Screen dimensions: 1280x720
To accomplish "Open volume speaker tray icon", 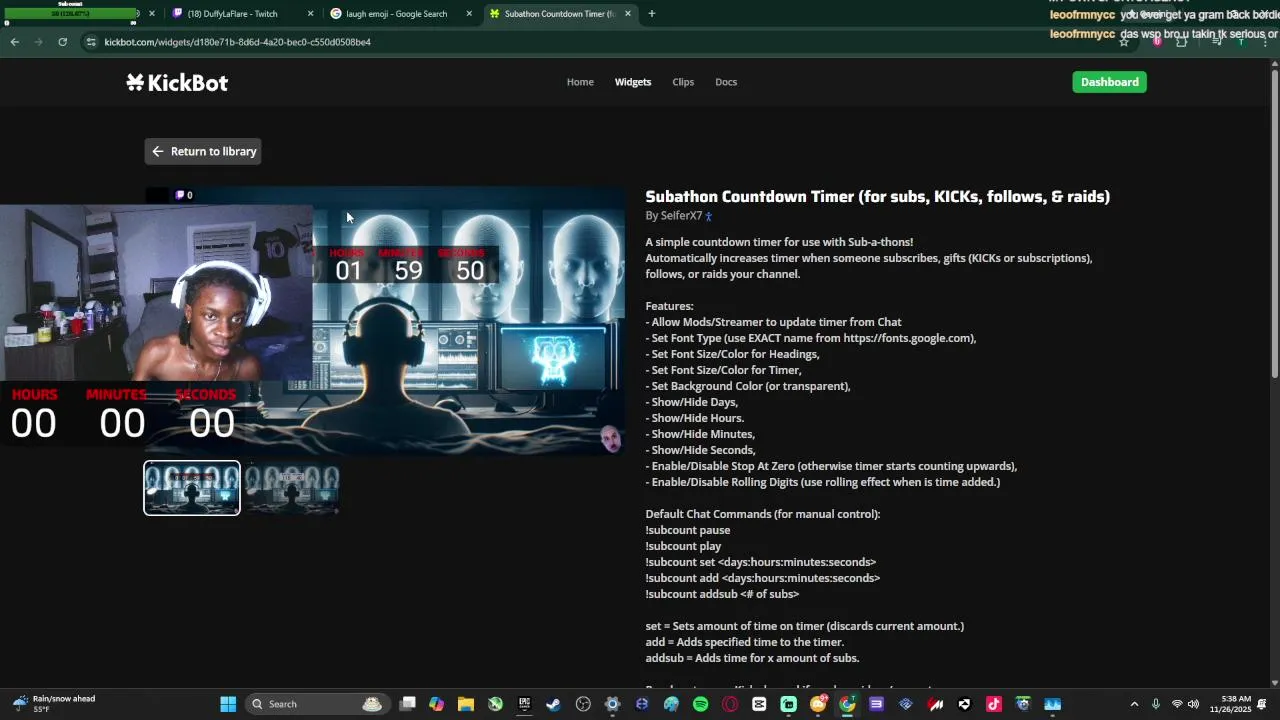I will [x=1193, y=704].
